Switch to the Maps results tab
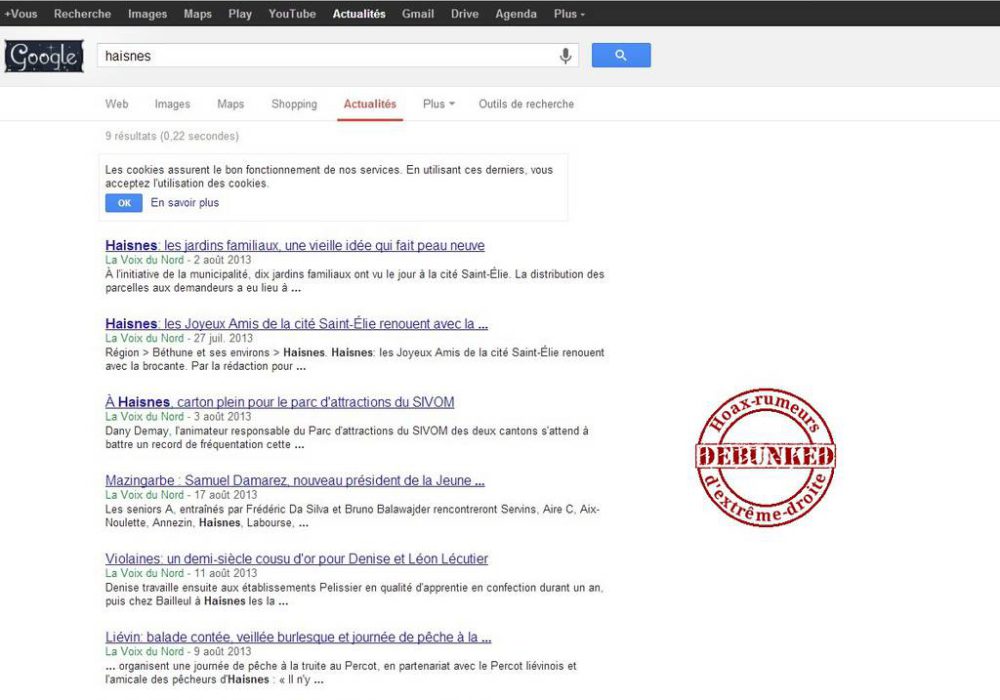Image resolution: width=1000 pixels, height=700 pixels. coord(230,104)
